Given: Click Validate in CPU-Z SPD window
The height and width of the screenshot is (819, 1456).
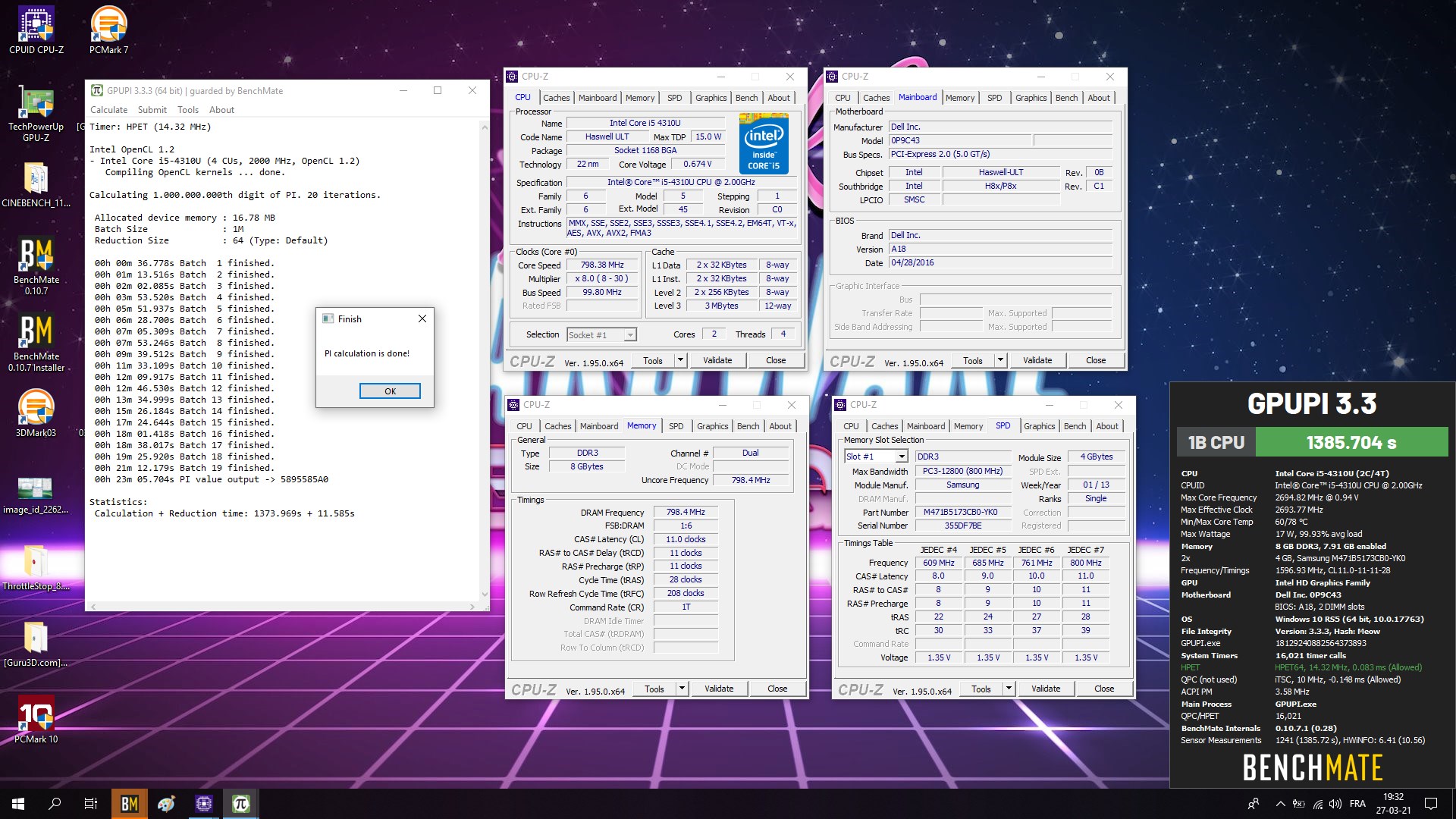Looking at the screenshot, I should tap(1046, 689).
